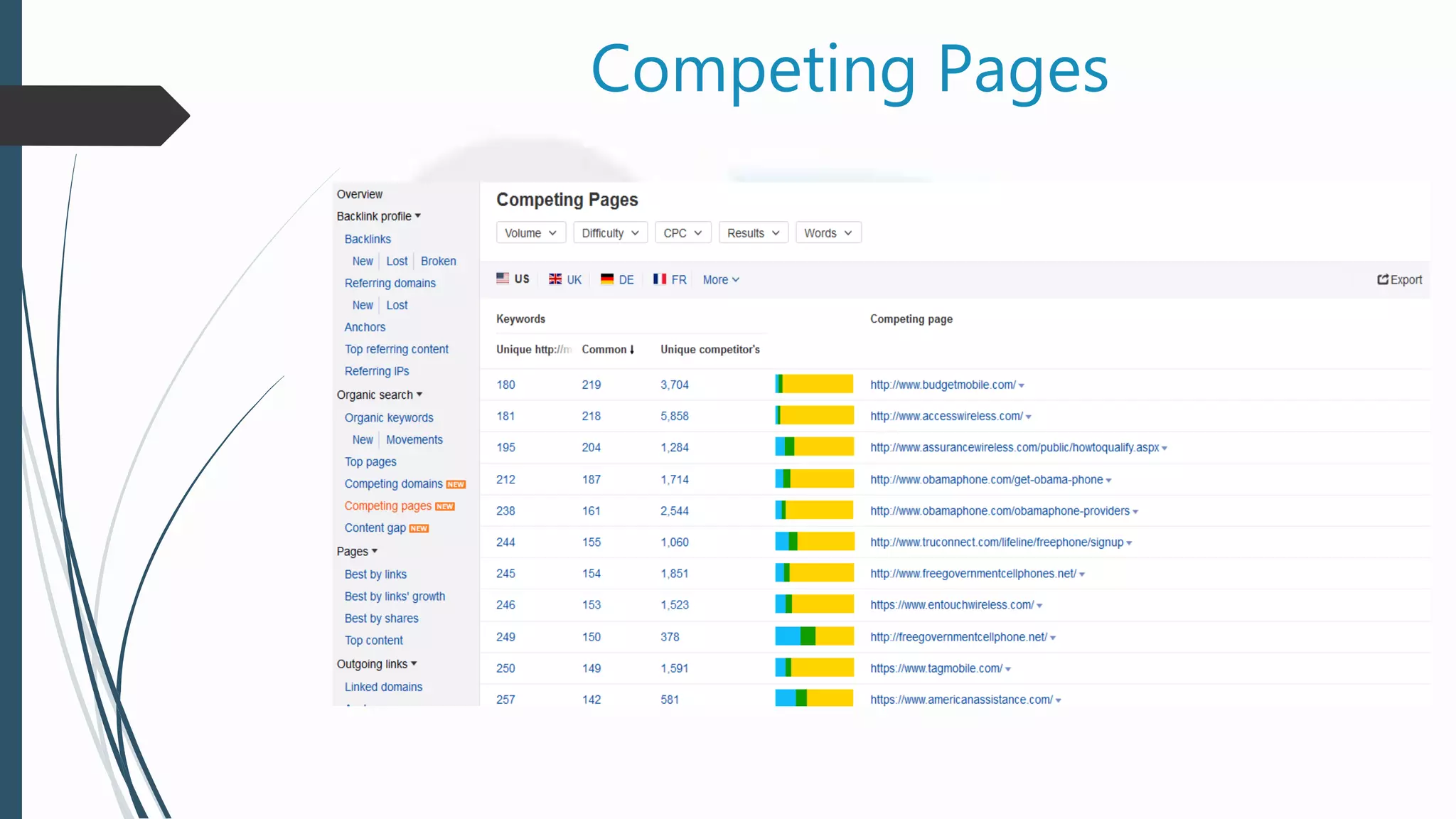This screenshot has height=819, width=1456.
Task: Click americanassistance keyword overlap bar
Action: pos(814,698)
